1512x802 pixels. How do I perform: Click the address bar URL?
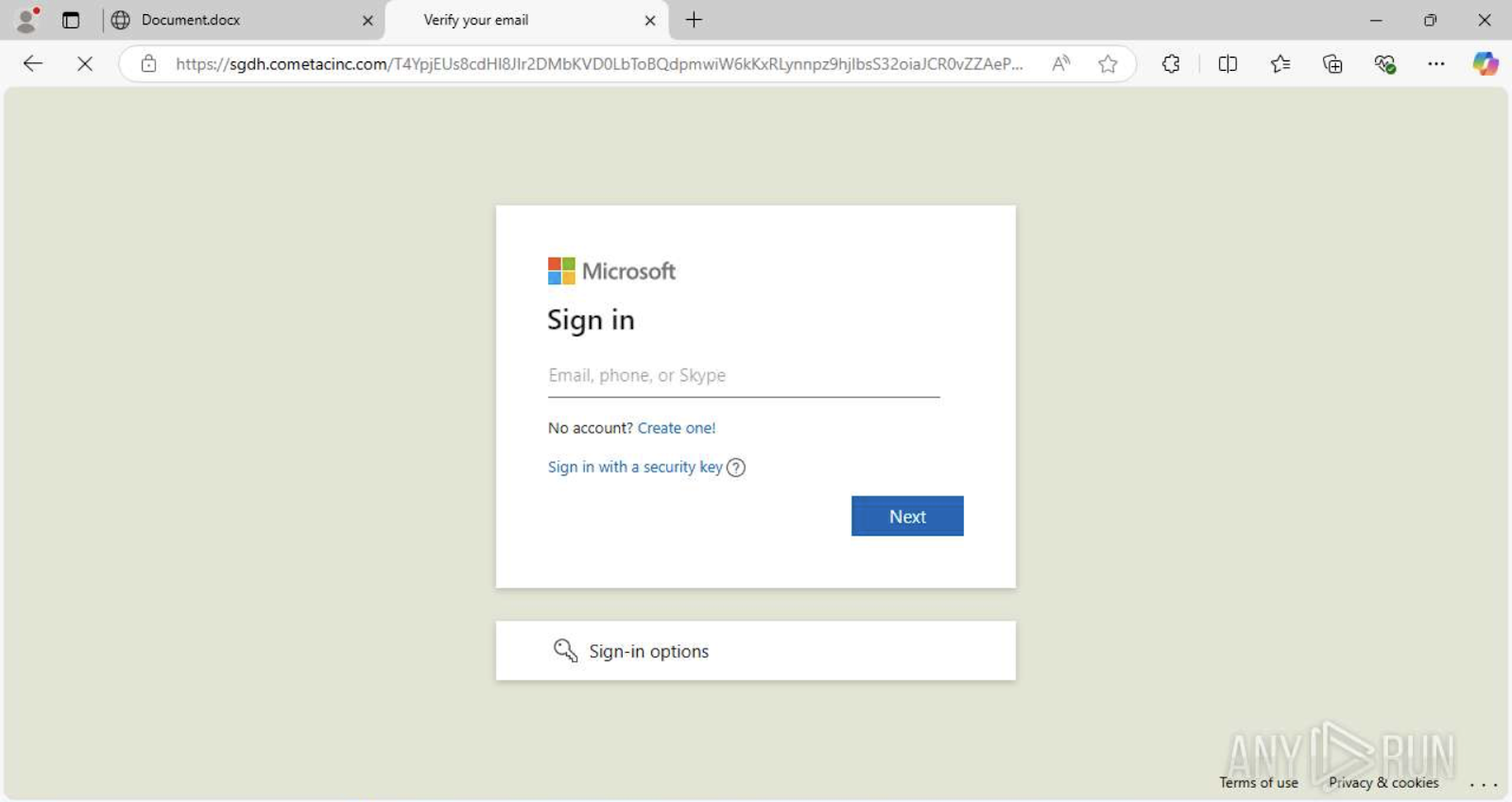(x=599, y=63)
